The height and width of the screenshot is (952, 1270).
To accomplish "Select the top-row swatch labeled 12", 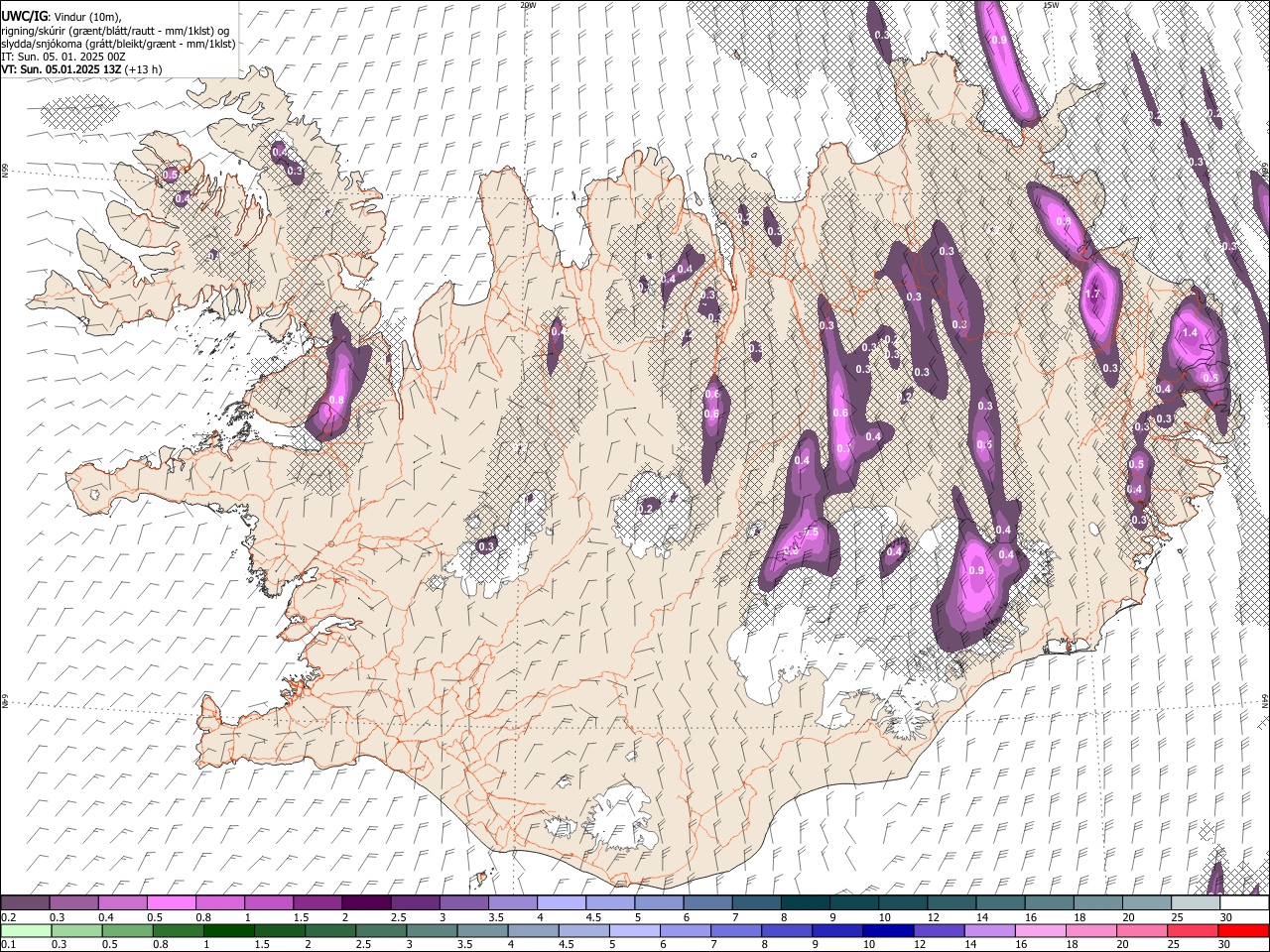I will pyautogui.click(x=951, y=903).
